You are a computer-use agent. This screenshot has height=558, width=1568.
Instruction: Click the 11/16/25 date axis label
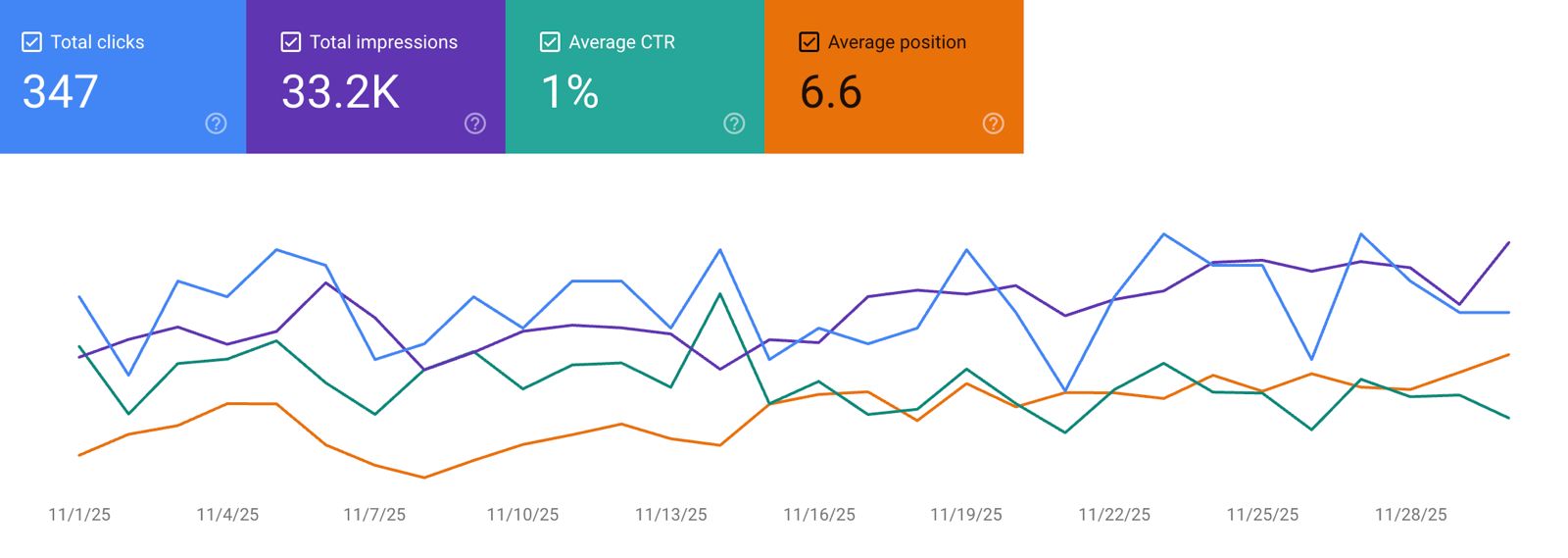click(x=819, y=515)
